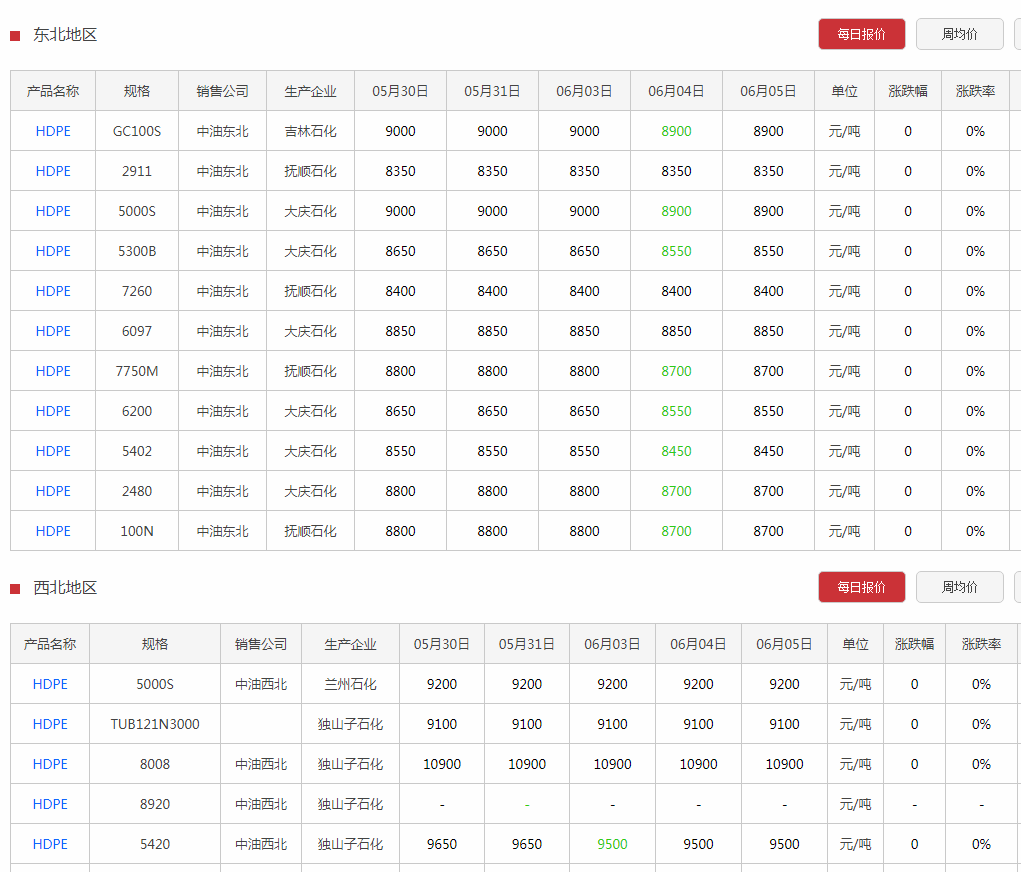Screen dimensions: 1021x872
Task: Open HDPE link in 6097 row
Action: point(53,331)
